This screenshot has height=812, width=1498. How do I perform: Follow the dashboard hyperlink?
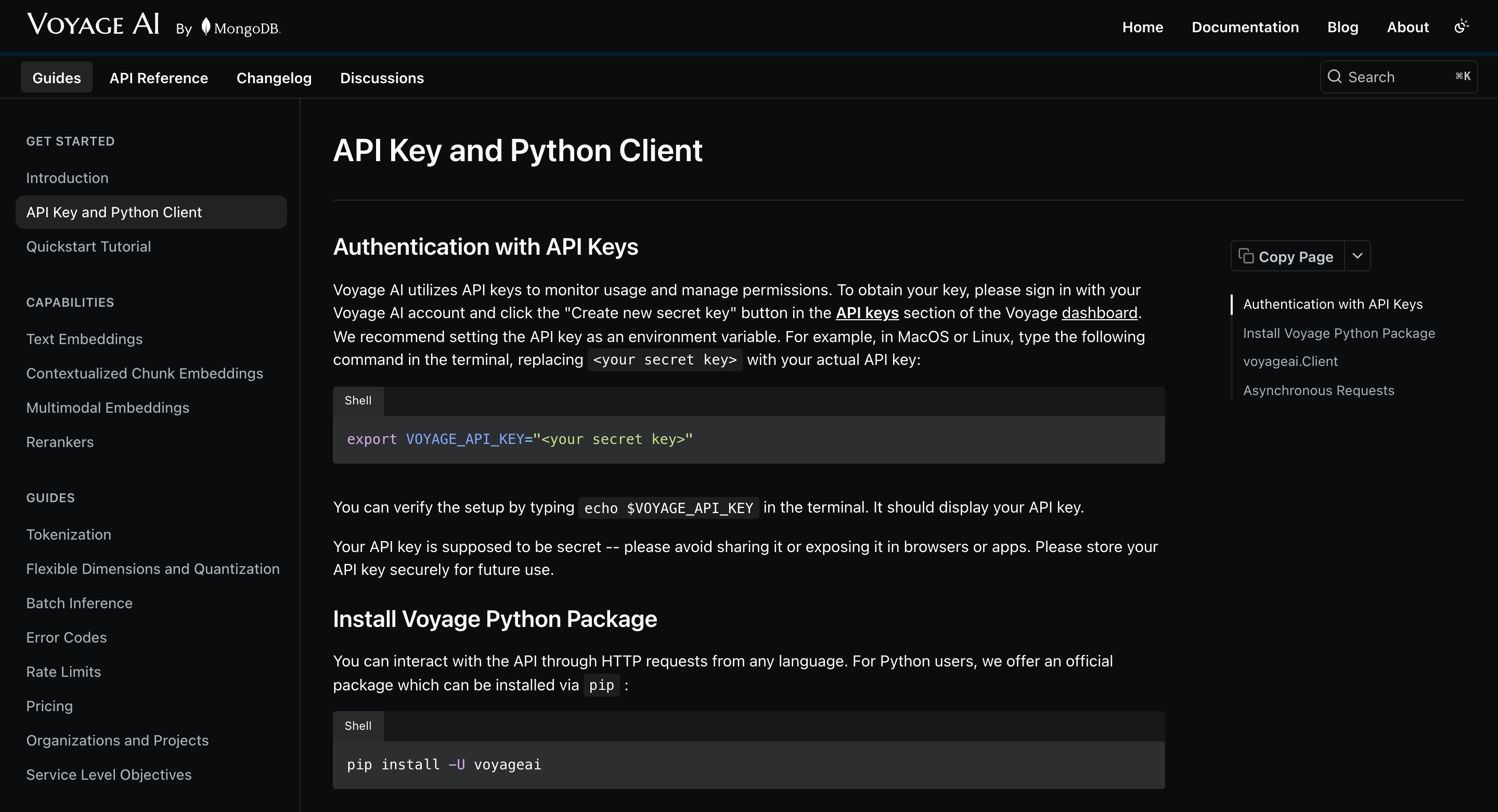click(1099, 313)
